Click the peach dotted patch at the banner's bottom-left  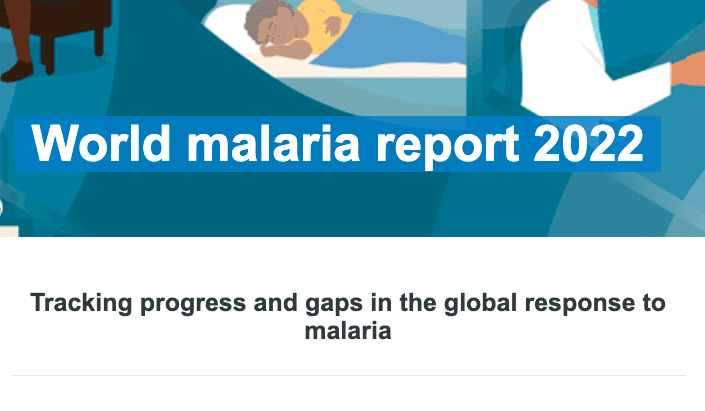coord(9,231)
